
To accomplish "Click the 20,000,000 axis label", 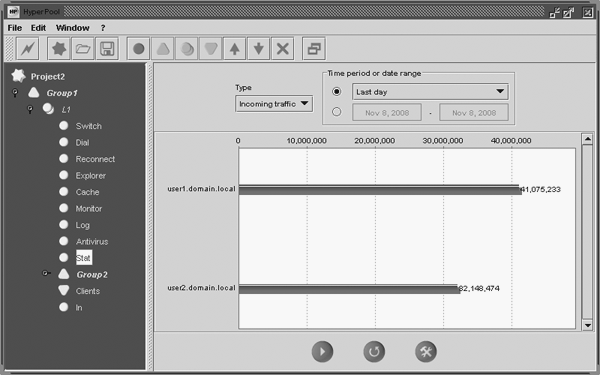I will (x=375, y=141).
